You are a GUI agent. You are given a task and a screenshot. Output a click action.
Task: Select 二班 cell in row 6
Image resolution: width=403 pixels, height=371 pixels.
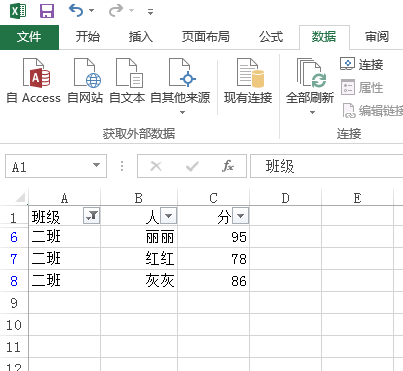pyautogui.click(x=65, y=237)
